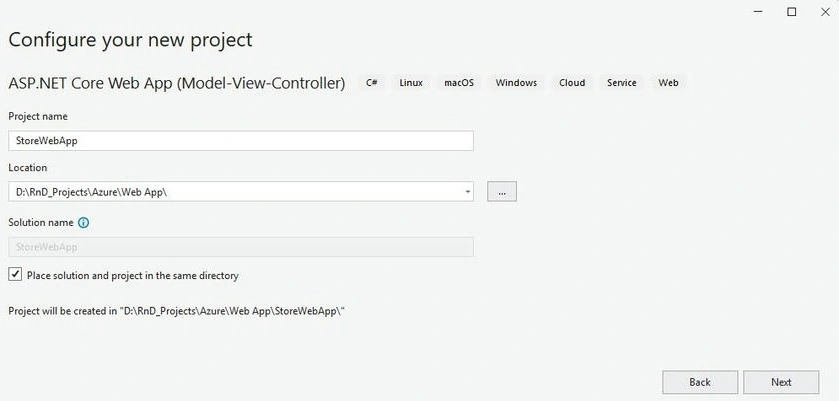This screenshot has height=401, width=839.
Task: Click the Linux tag
Action: coord(411,83)
